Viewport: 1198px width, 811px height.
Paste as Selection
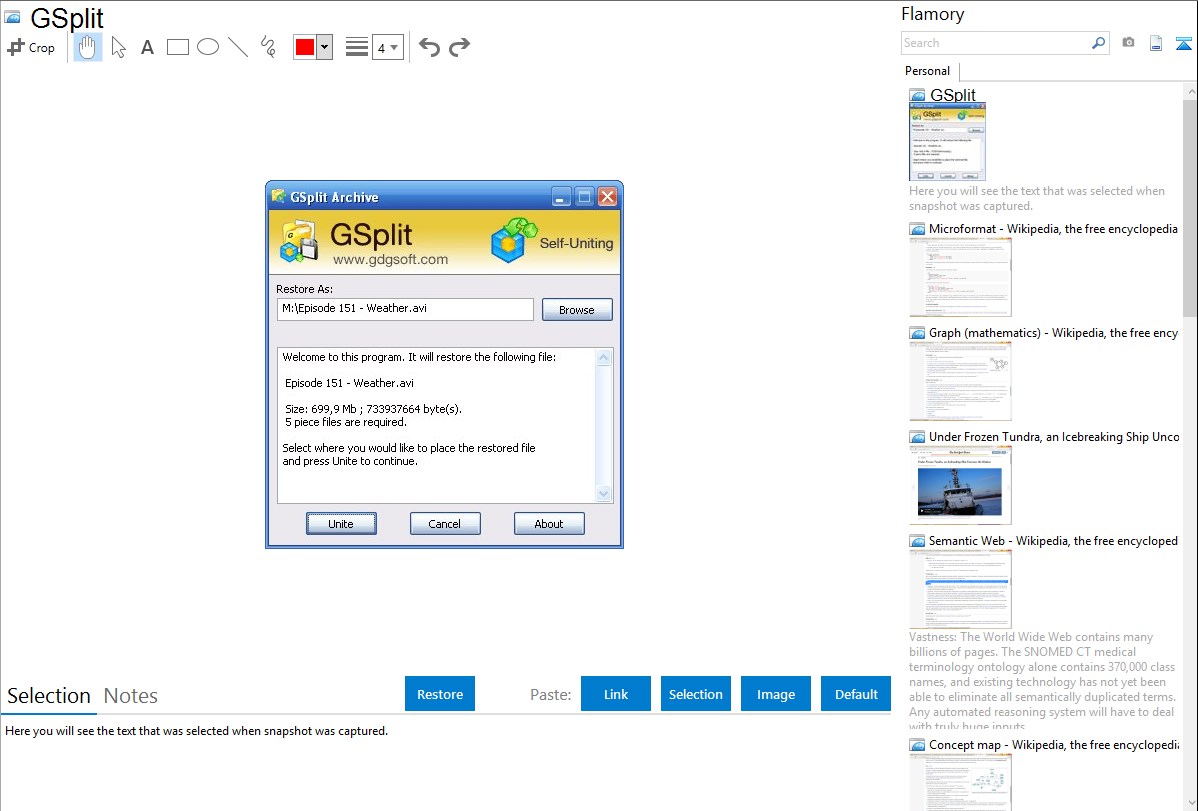(696, 694)
